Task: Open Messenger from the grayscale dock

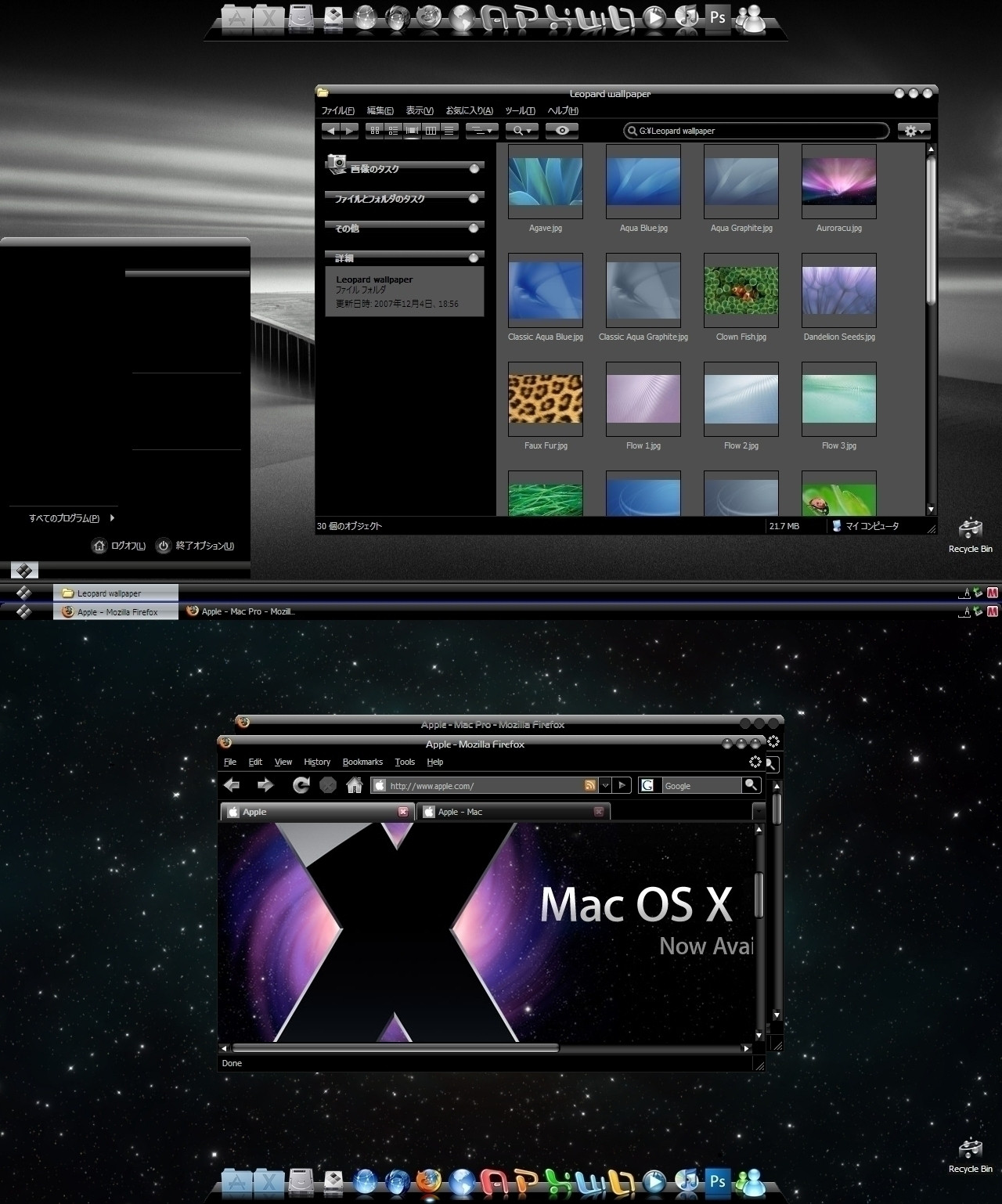Action: point(752,19)
